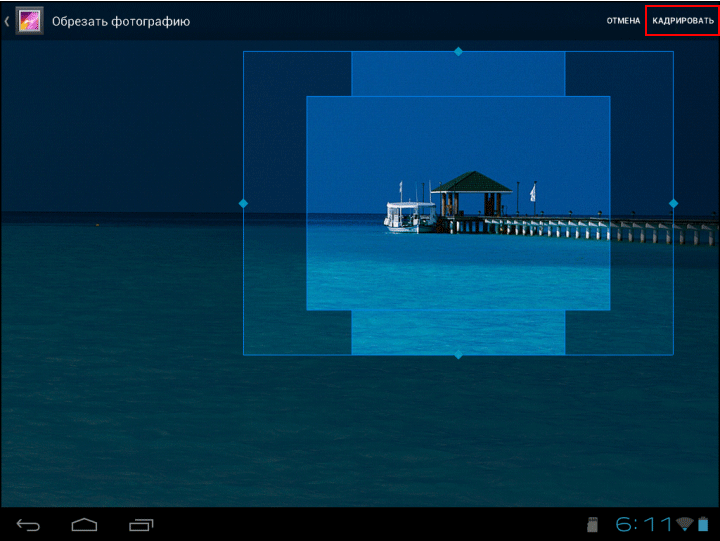Select the right diamond handle of the crop frame
Image resolution: width=720 pixels, height=541 pixels.
673,203
